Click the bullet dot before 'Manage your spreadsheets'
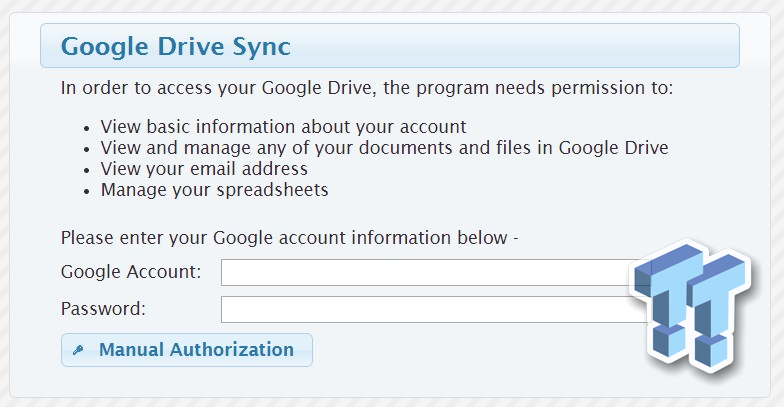The height and width of the screenshot is (407, 784). point(88,190)
